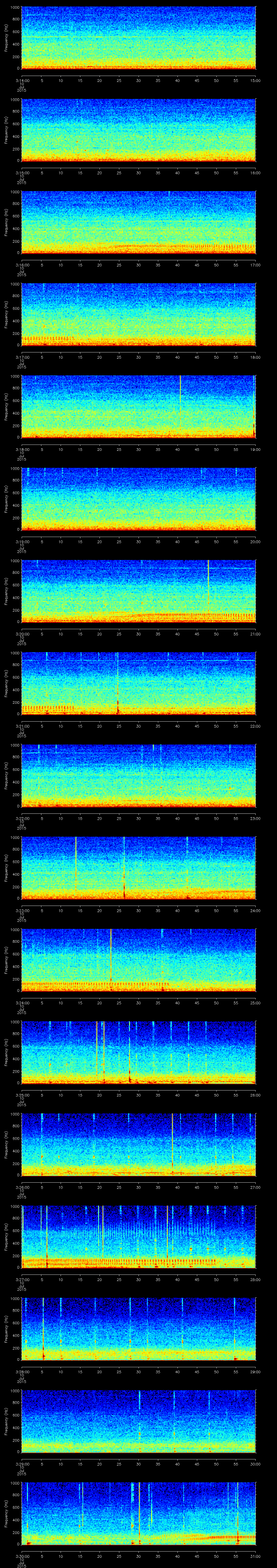Click the Frequency (Hz) label of the 3:14:00 panel

tap(6, 38)
